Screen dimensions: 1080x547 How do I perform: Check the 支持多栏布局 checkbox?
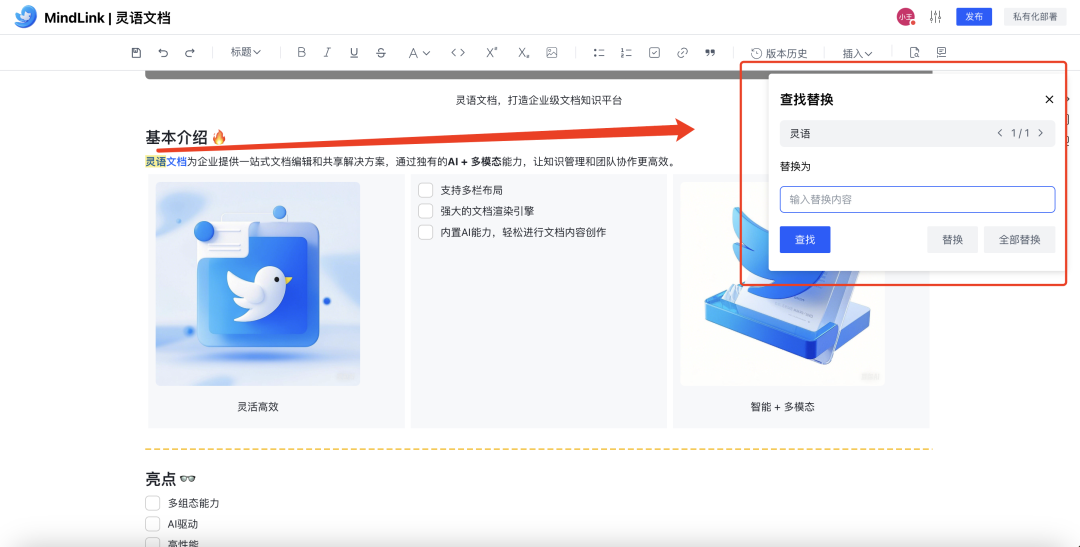click(x=426, y=190)
